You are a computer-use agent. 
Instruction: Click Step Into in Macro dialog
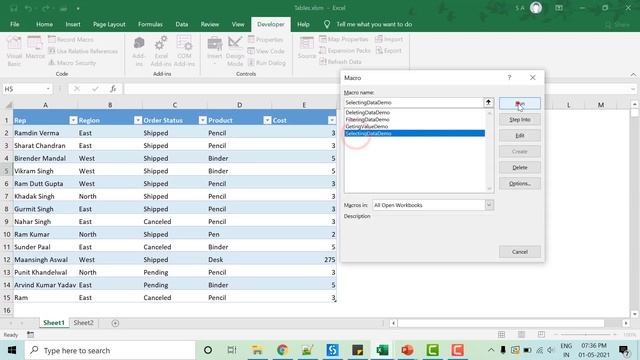pyautogui.click(x=520, y=120)
